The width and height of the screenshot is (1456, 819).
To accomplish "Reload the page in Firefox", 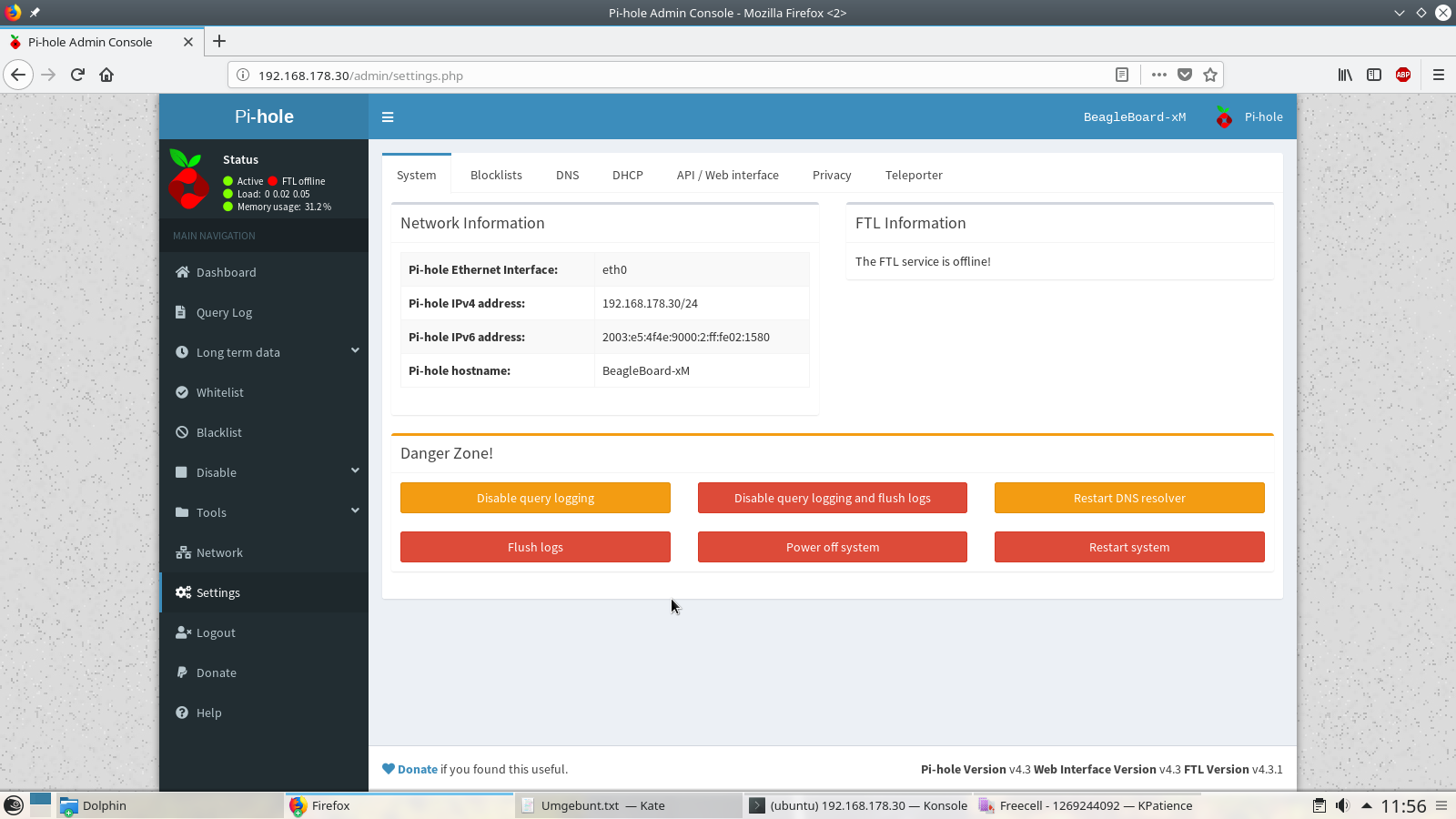I will point(77,75).
